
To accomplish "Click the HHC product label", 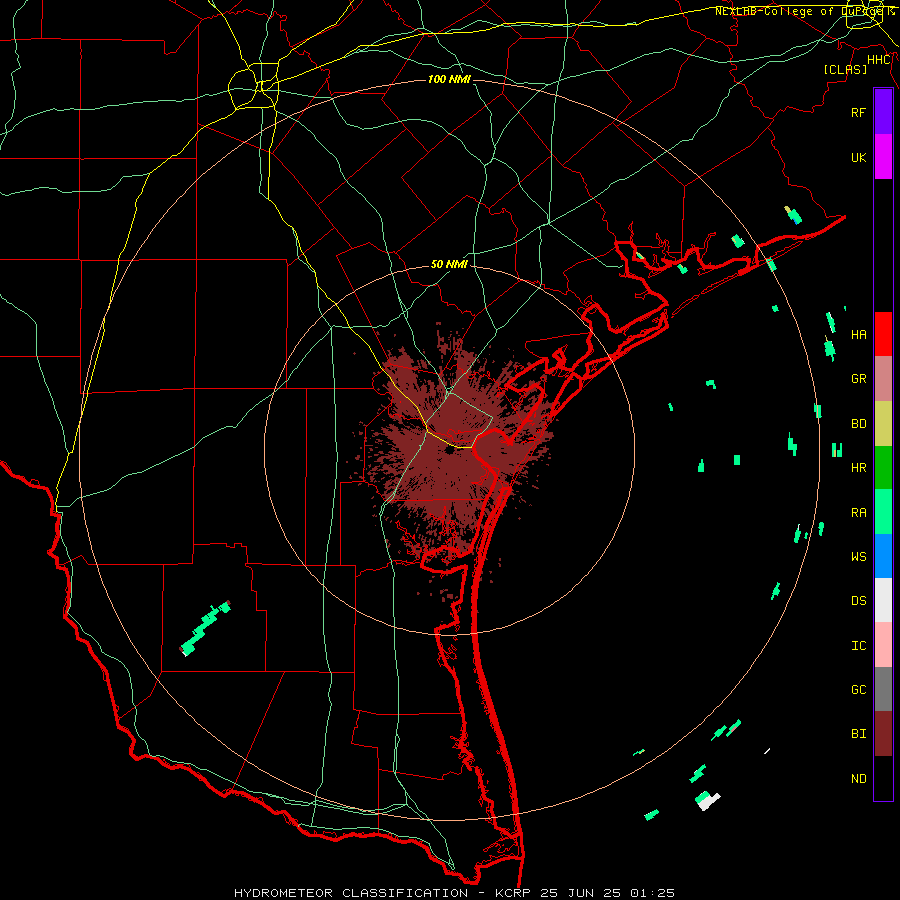I will [x=878, y=60].
